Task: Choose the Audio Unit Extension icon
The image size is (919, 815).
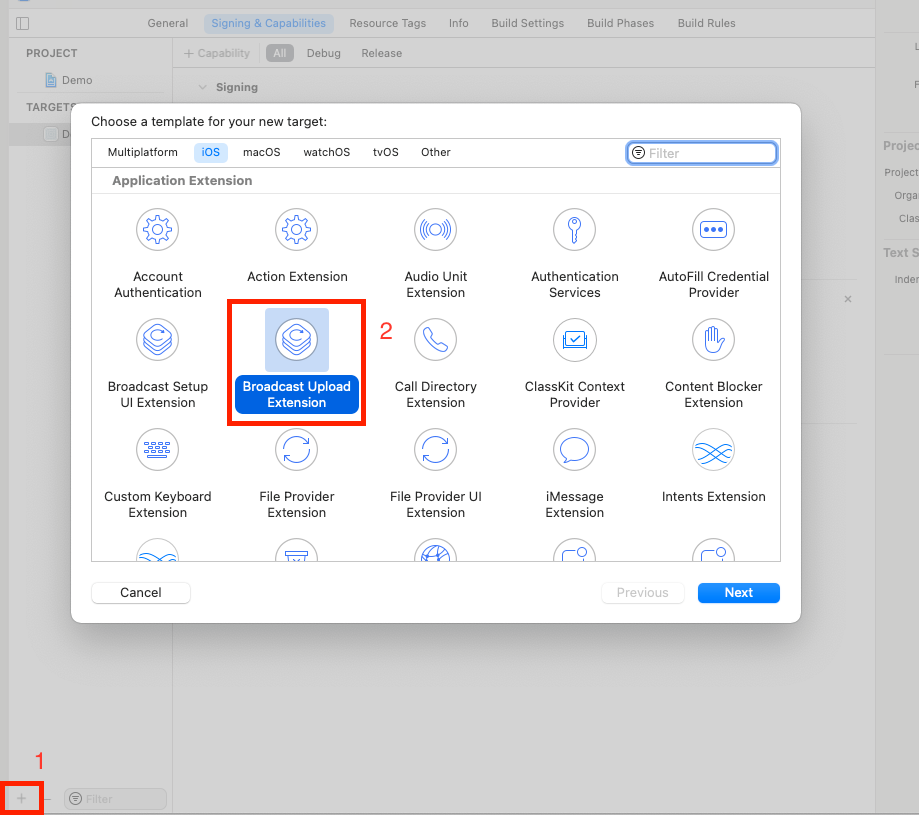Action: (435, 229)
